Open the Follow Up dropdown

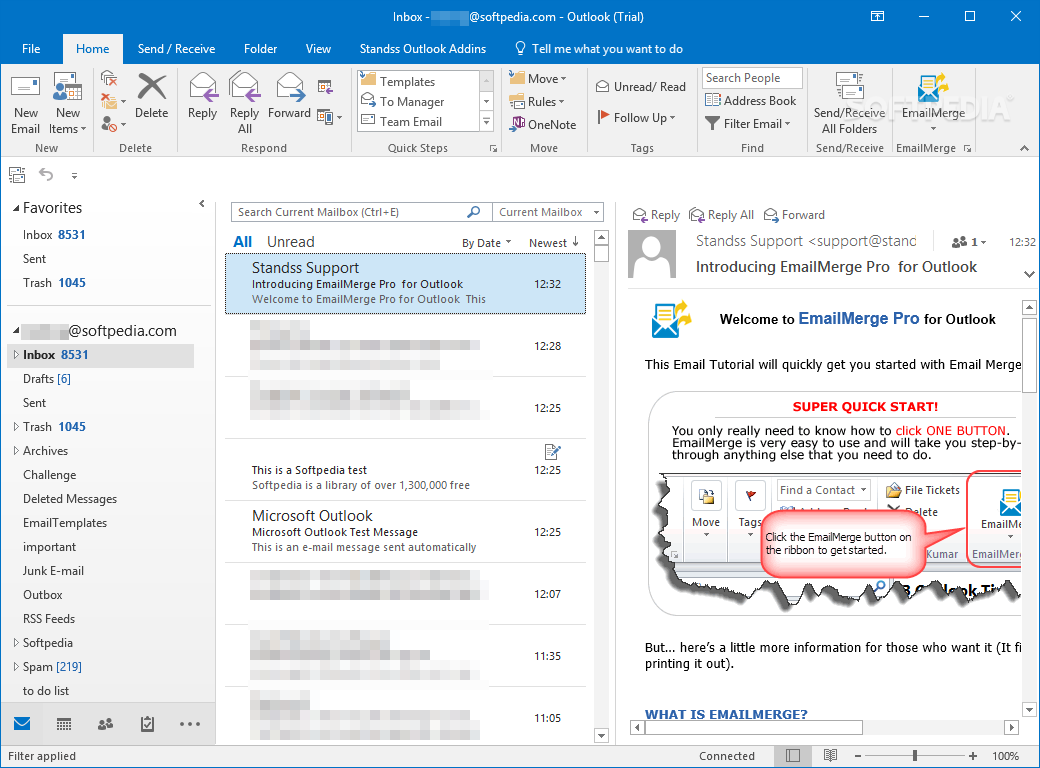tap(636, 117)
